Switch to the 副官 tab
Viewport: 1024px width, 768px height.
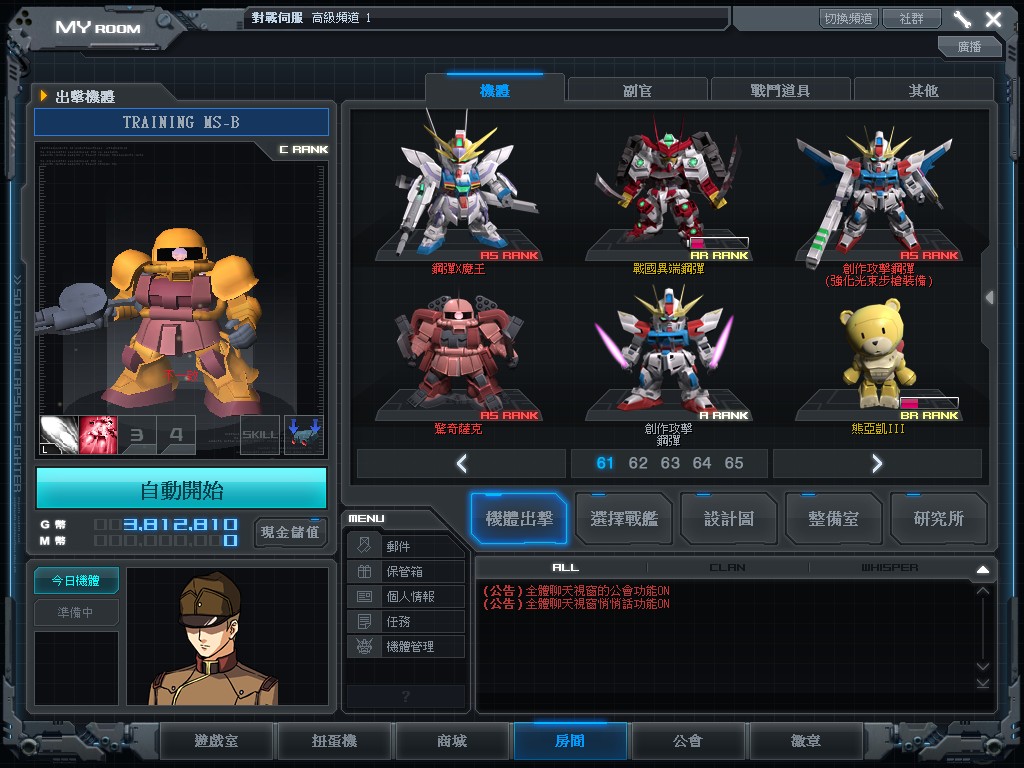(637, 90)
